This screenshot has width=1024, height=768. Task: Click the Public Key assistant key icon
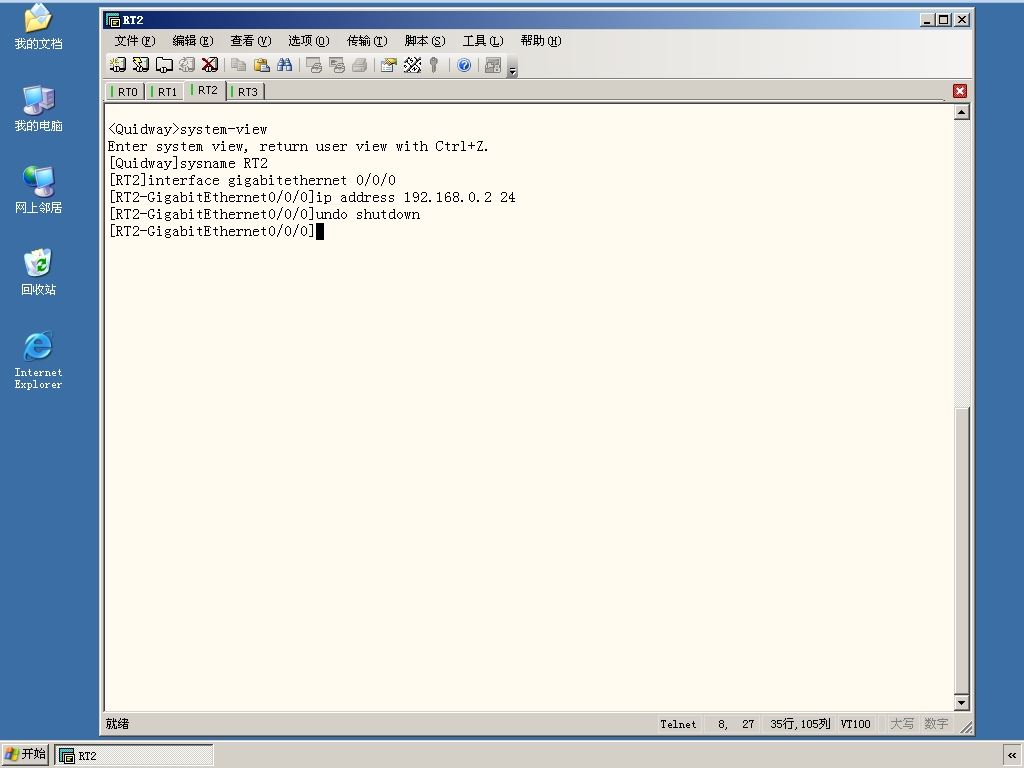(434, 65)
